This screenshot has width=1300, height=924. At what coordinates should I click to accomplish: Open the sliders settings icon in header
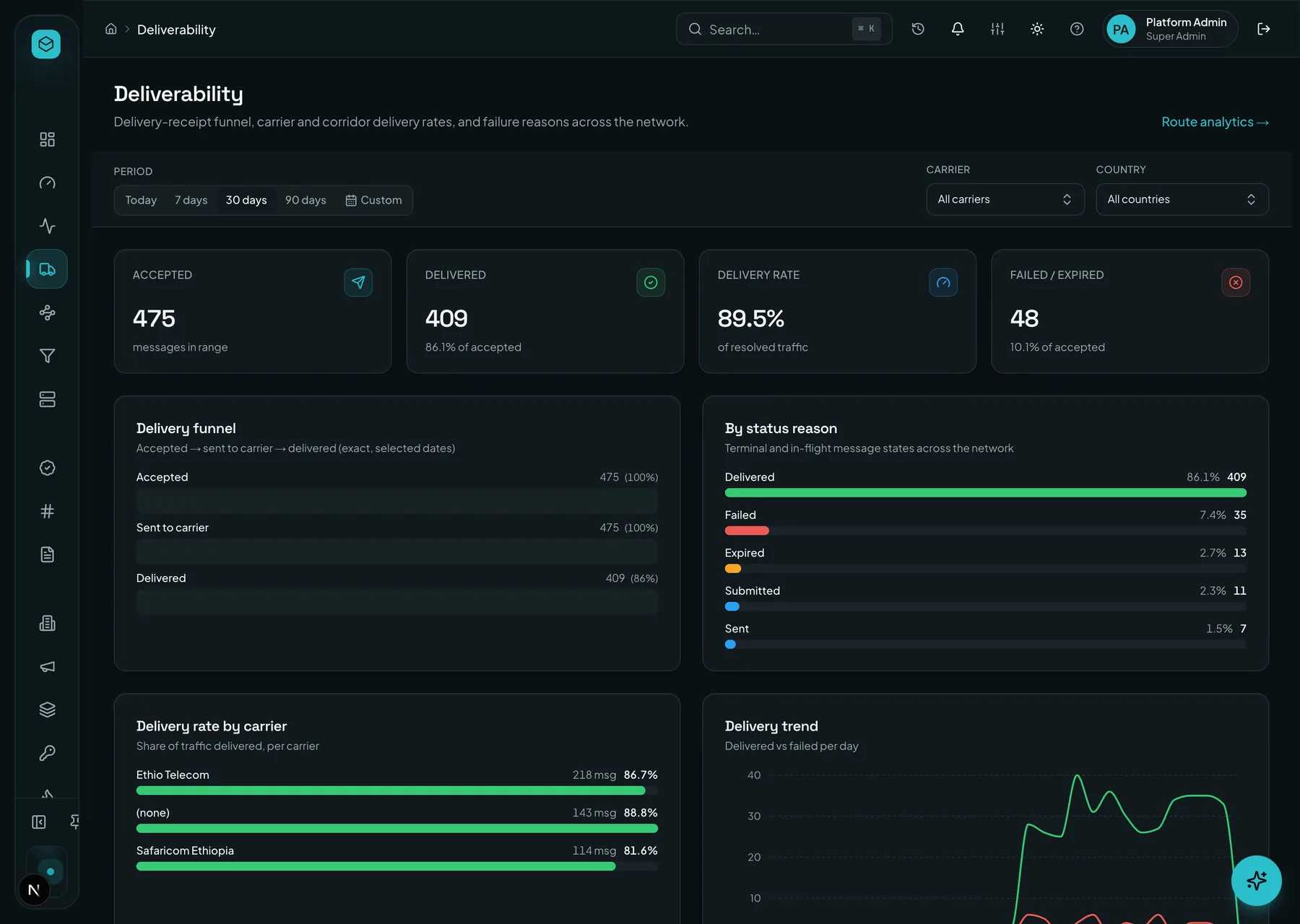(x=997, y=29)
